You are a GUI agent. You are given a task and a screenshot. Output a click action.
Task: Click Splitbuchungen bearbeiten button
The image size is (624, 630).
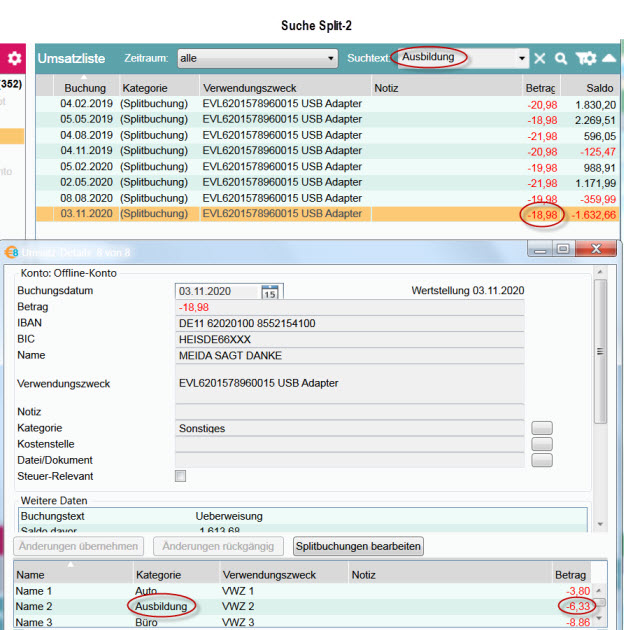coord(358,546)
